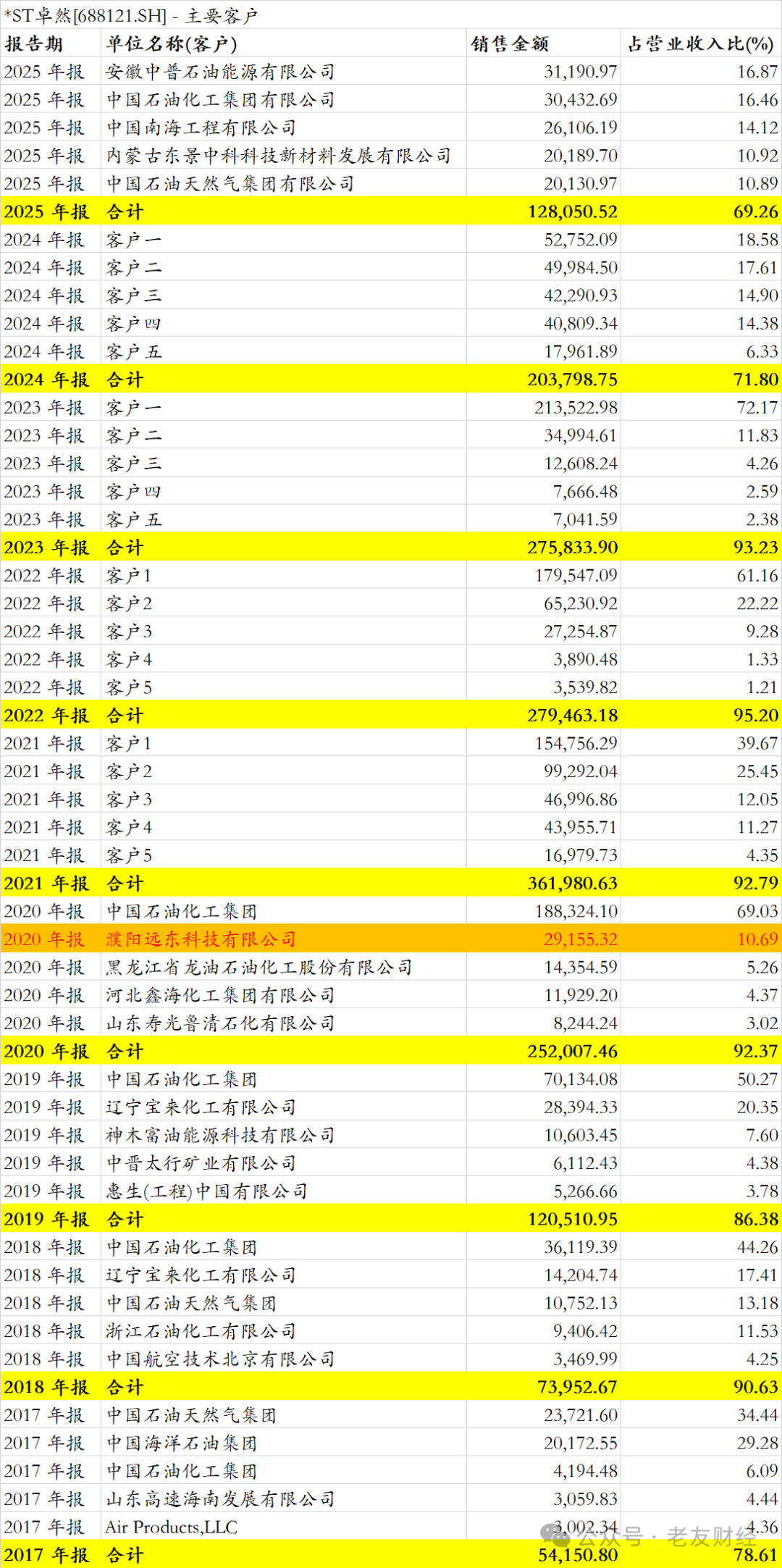This screenshot has width=782, height=1568.
Task: Select the 2021 合计 value 361,980.63
Action: tap(573, 884)
